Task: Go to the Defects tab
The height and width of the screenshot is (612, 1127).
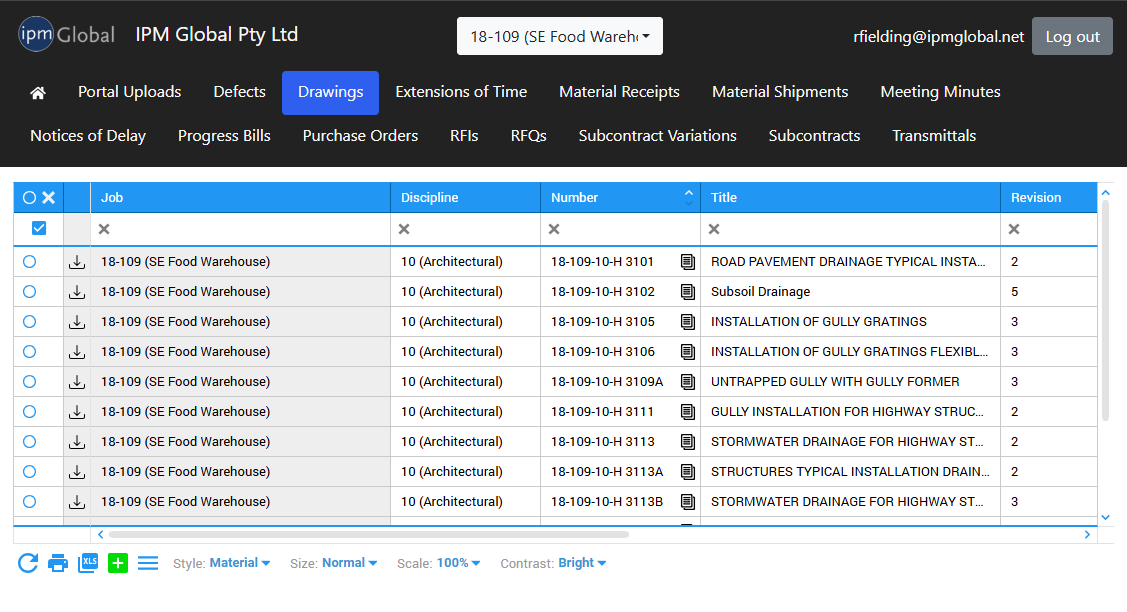Action: tap(239, 92)
